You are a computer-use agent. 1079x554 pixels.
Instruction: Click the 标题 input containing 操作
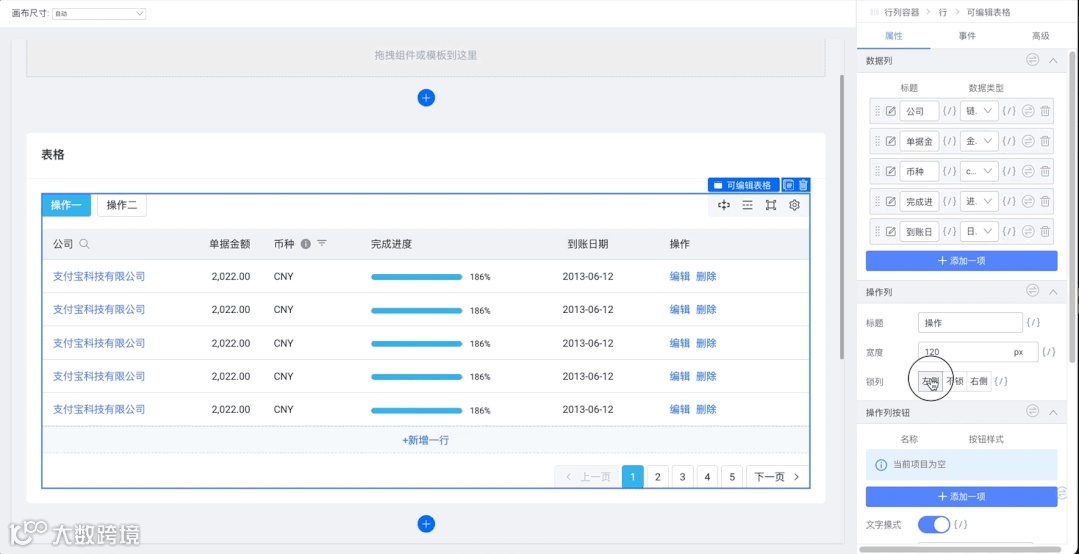(x=970, y=322)
